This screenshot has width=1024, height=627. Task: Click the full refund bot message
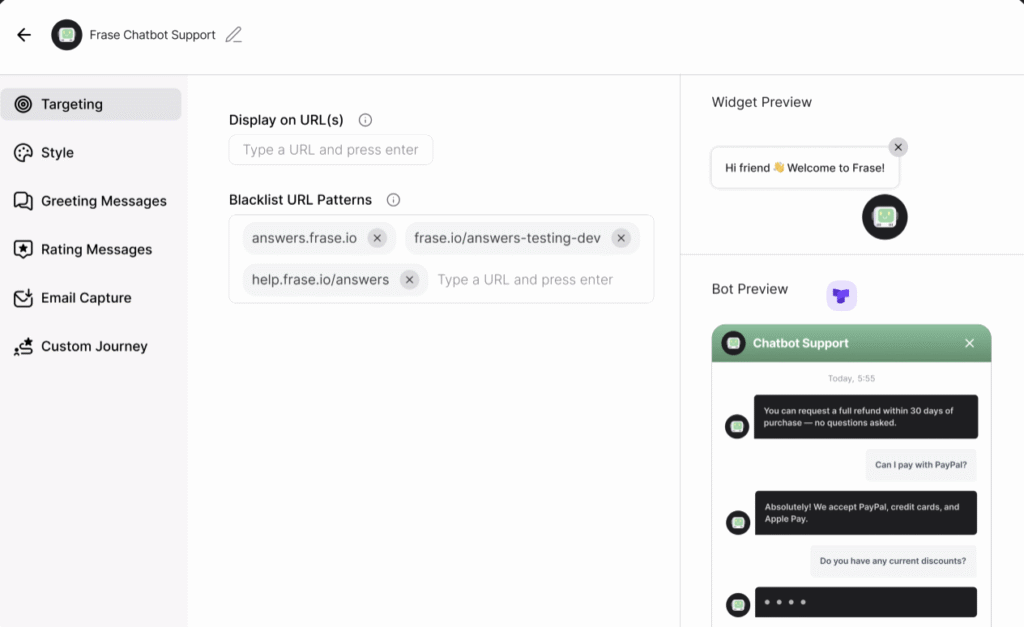[866, 417]
